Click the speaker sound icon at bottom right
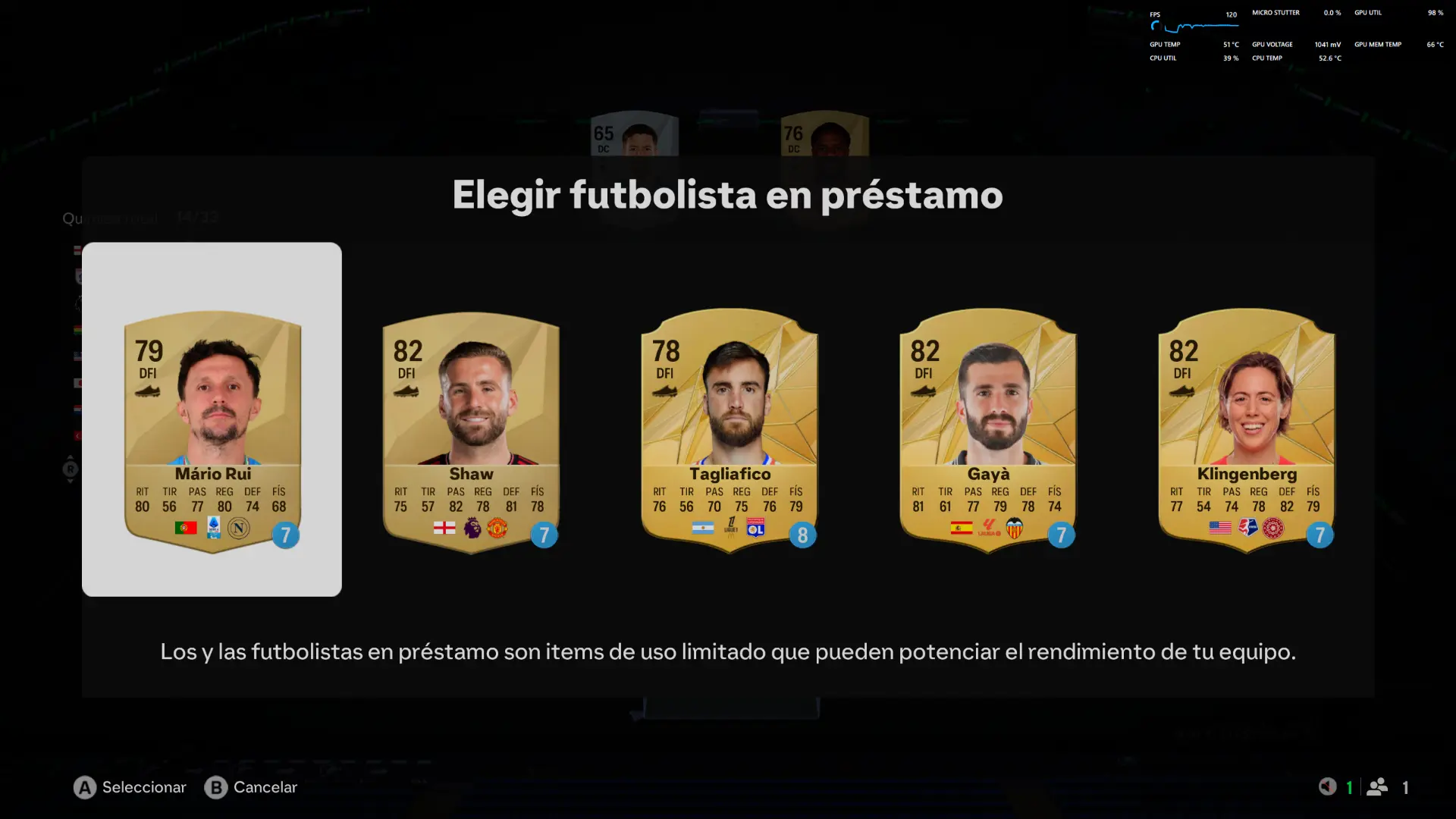Image resolution: width=1456 pixels, height=819 pixels. pos(1327,786)
